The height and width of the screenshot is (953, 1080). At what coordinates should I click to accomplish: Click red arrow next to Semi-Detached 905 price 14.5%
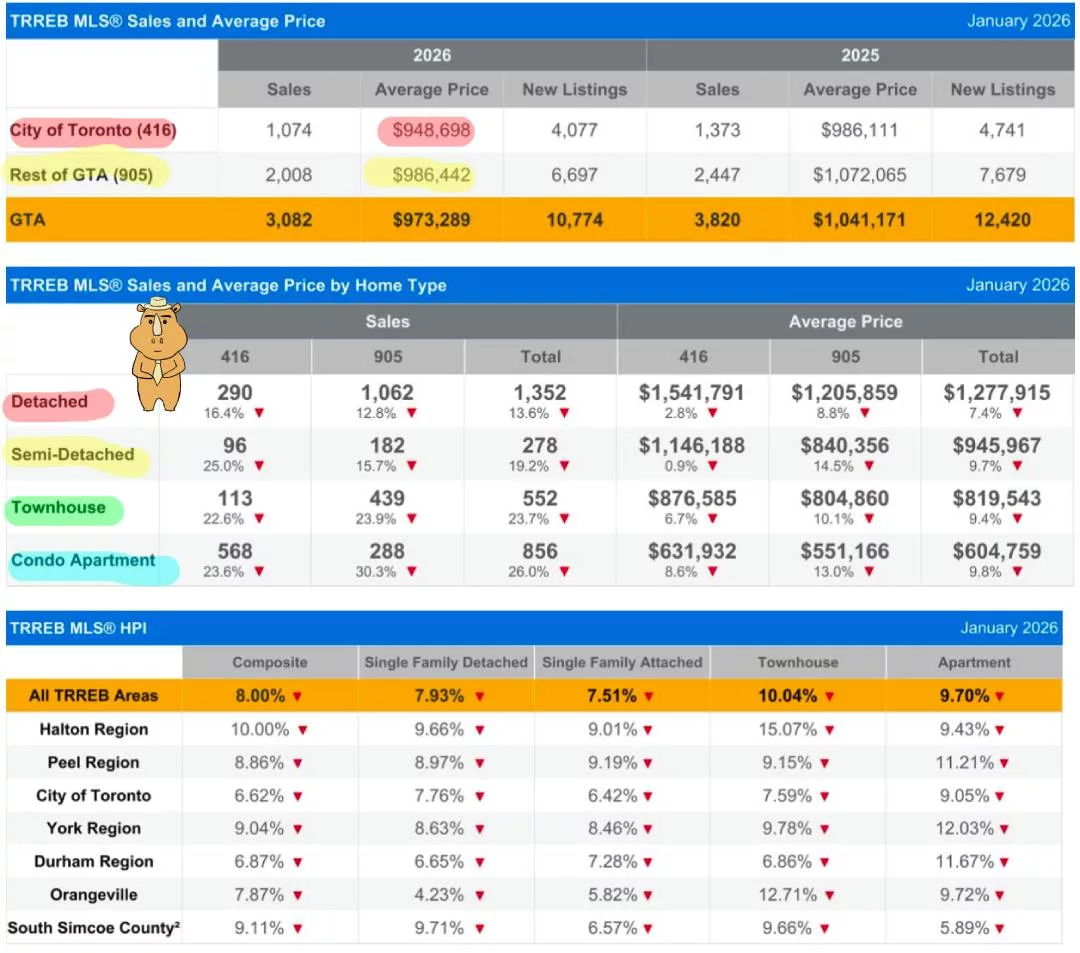pyautogui.click(x=869, y=466)
